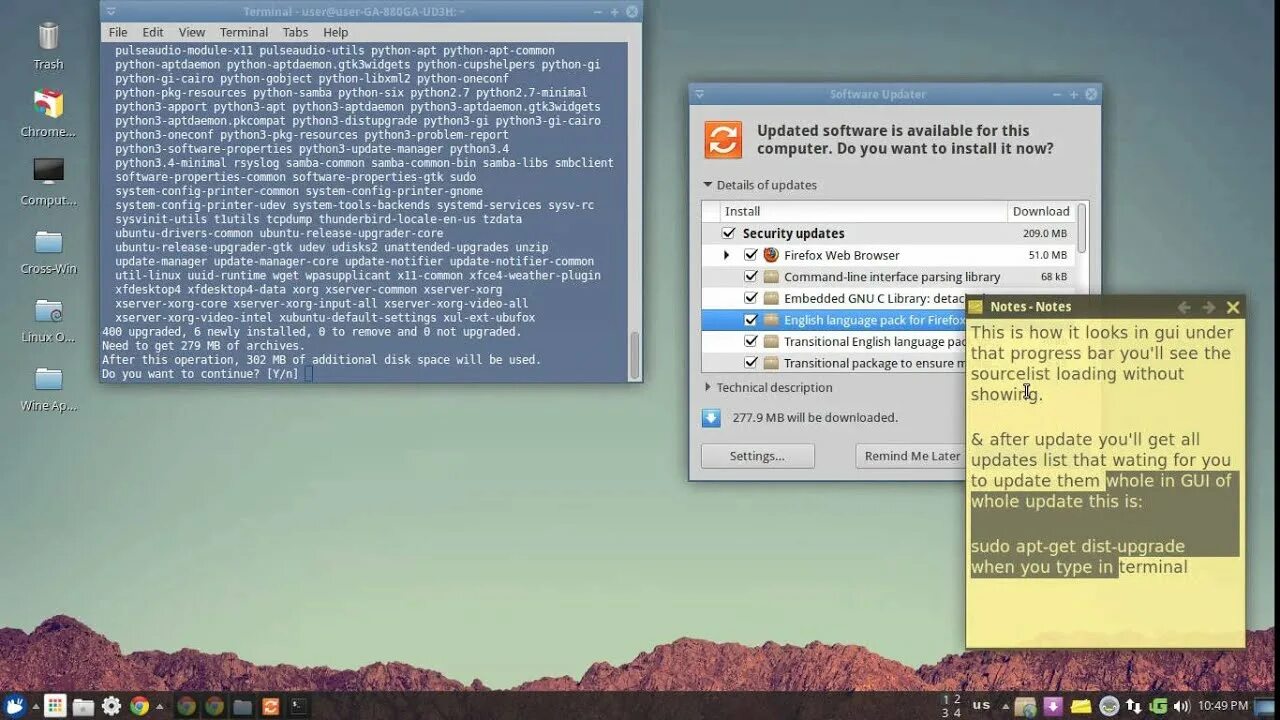Open the Terminal window menu arrow in title bar

[x=111, y=12]
